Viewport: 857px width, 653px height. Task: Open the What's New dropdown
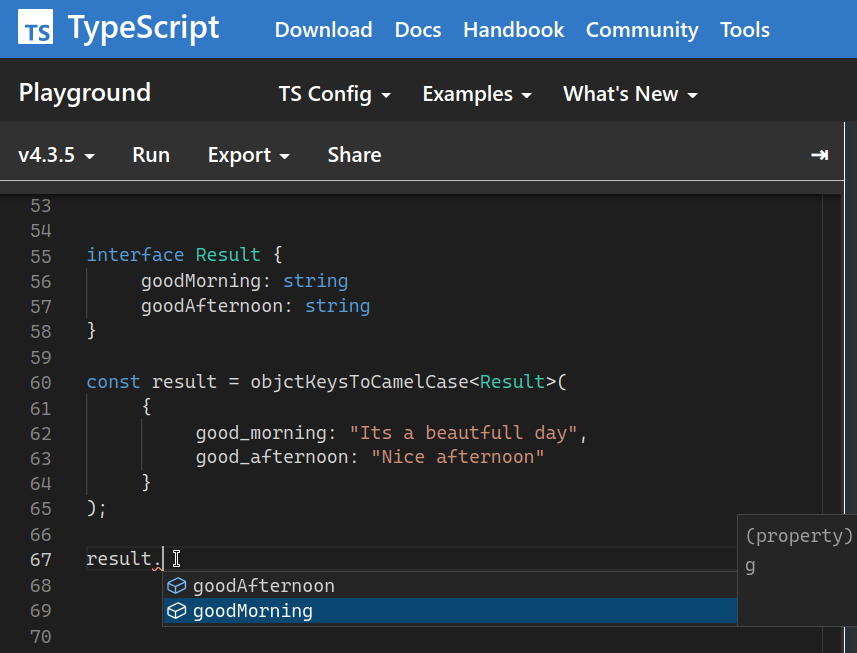pos(630,94)
